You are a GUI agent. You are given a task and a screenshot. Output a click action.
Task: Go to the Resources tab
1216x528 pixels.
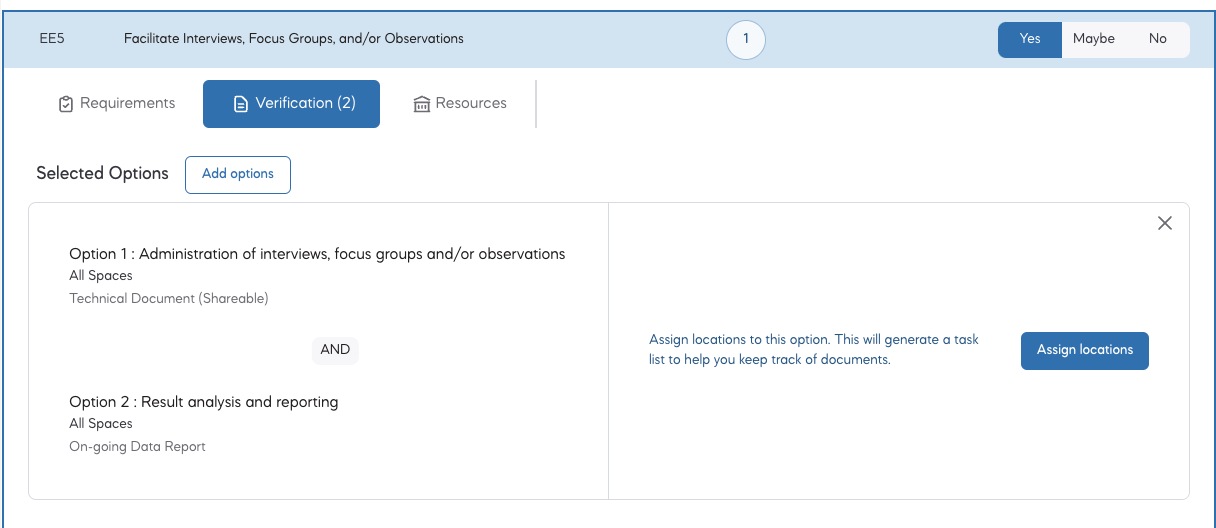click(x=460, y=104)
